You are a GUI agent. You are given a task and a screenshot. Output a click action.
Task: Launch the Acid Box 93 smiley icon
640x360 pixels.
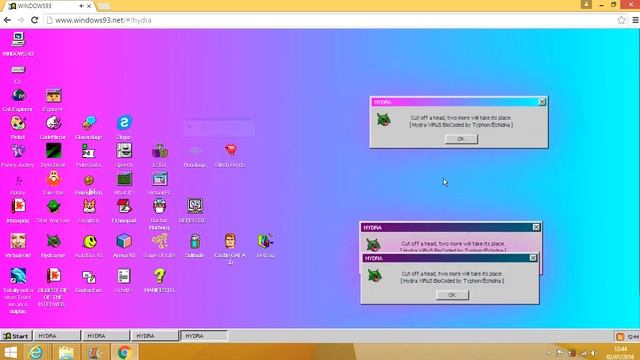click(89, 241)
